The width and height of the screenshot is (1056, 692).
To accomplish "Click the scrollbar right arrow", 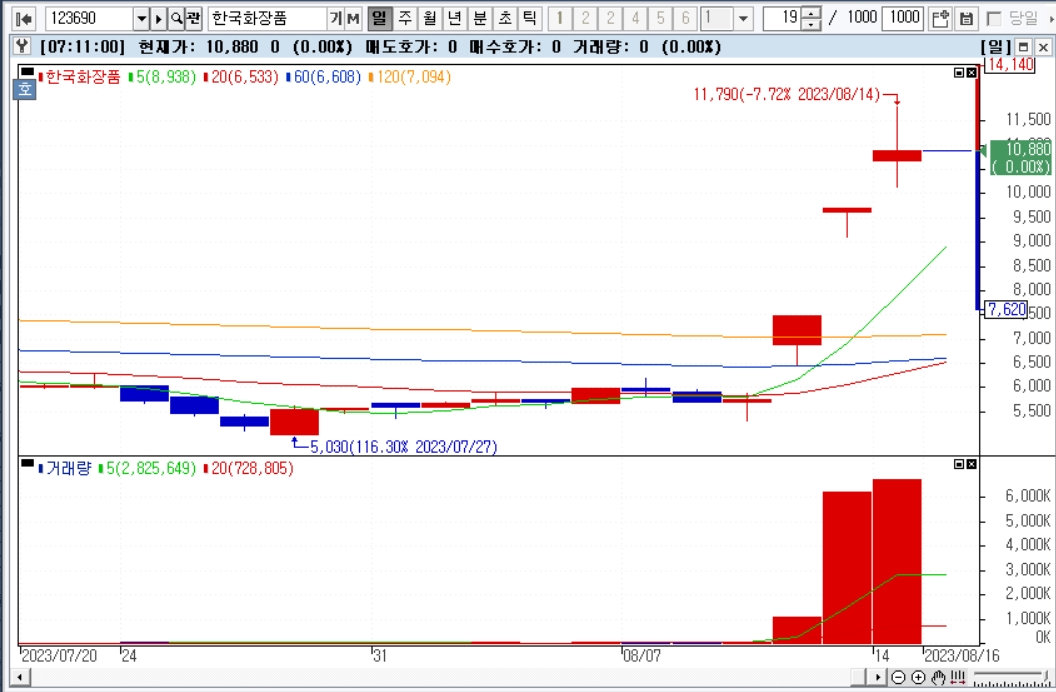I will point(877,677).
